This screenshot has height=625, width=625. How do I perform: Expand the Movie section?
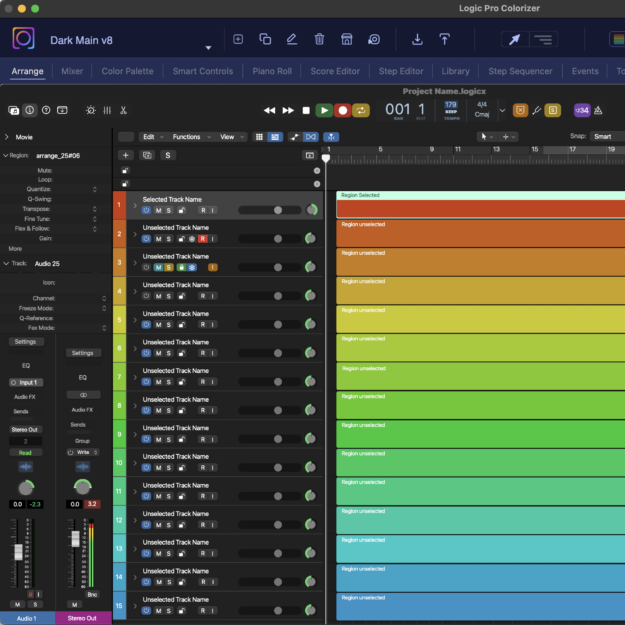[x=6, y=137]
